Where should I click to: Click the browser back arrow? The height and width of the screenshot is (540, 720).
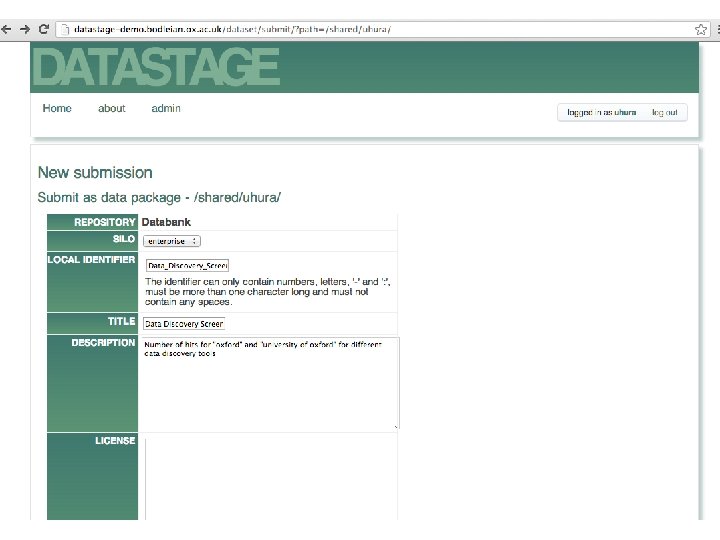(6, 29)
